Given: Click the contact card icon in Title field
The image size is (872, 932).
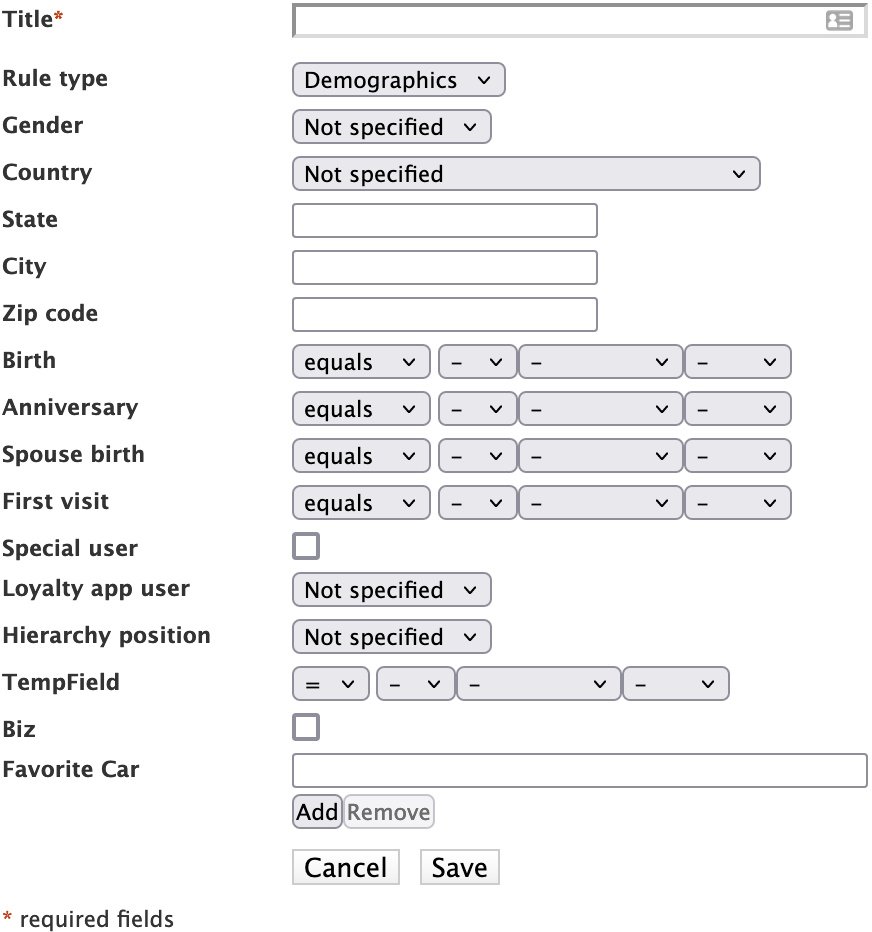Looking at the screenshot, I should (839, 20).
